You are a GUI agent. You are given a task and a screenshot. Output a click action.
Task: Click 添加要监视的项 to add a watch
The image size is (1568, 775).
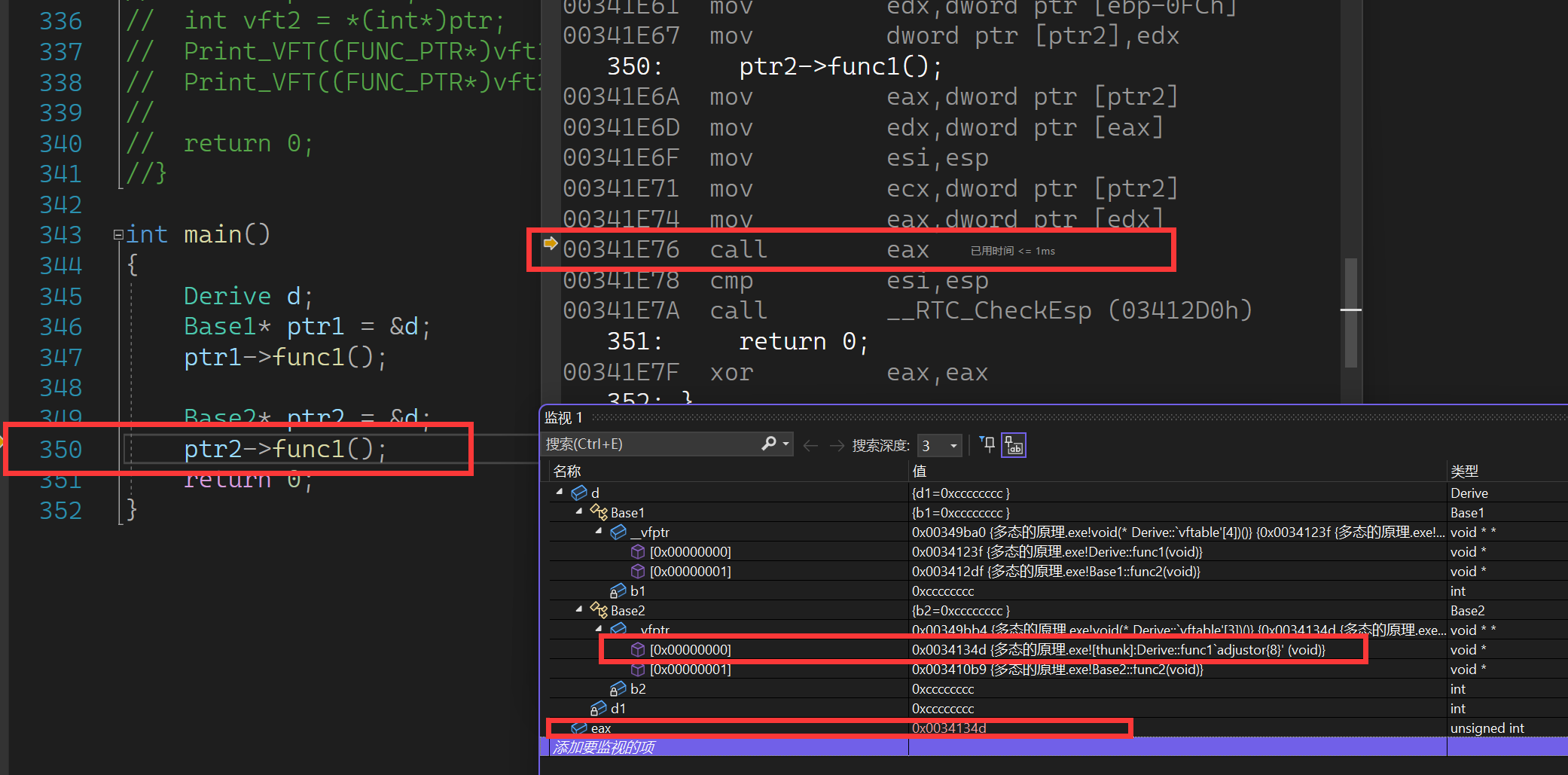click(x=603, y=747)
